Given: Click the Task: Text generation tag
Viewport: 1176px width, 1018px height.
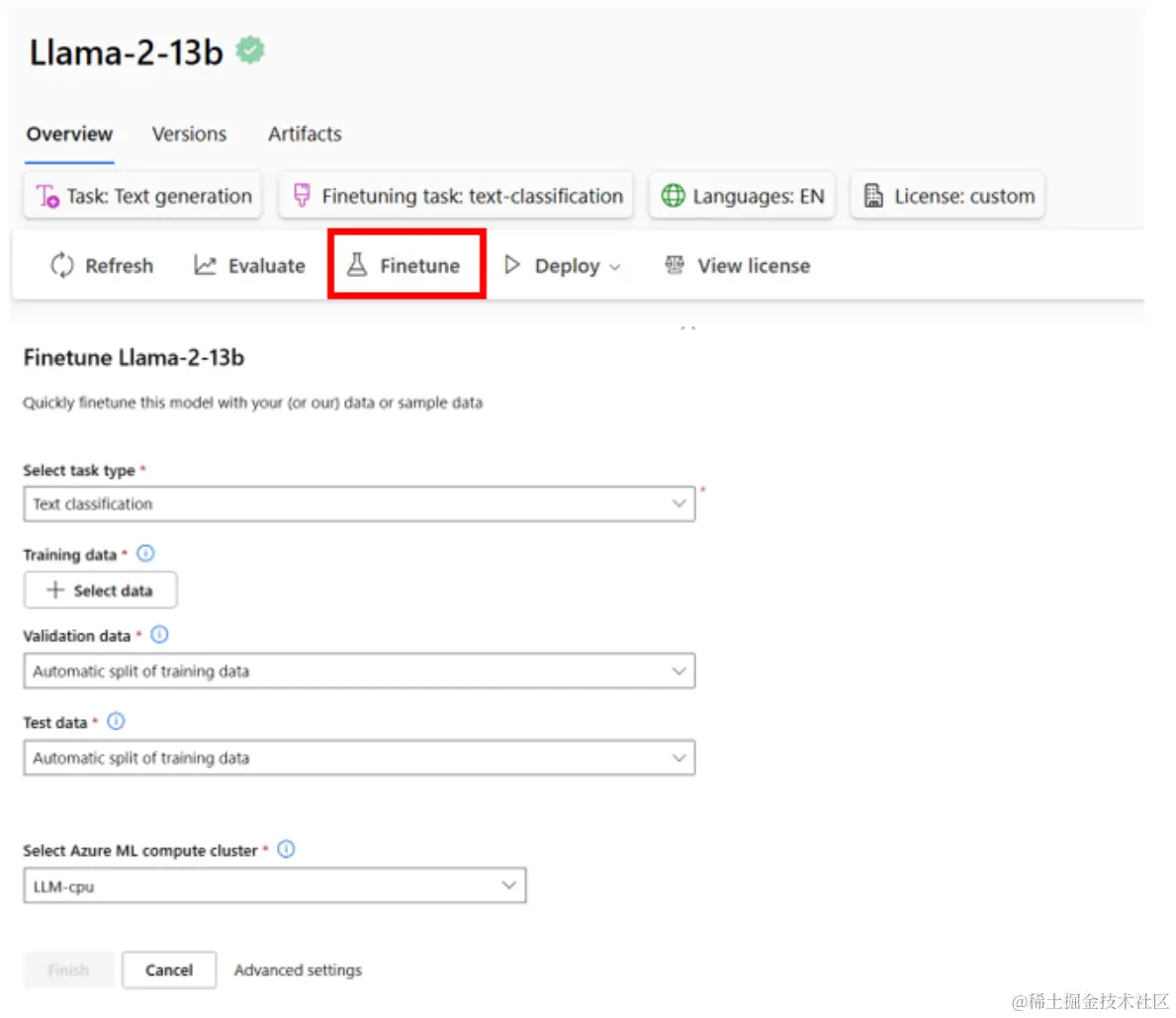Looking at the screenshot, I should 142,196.
